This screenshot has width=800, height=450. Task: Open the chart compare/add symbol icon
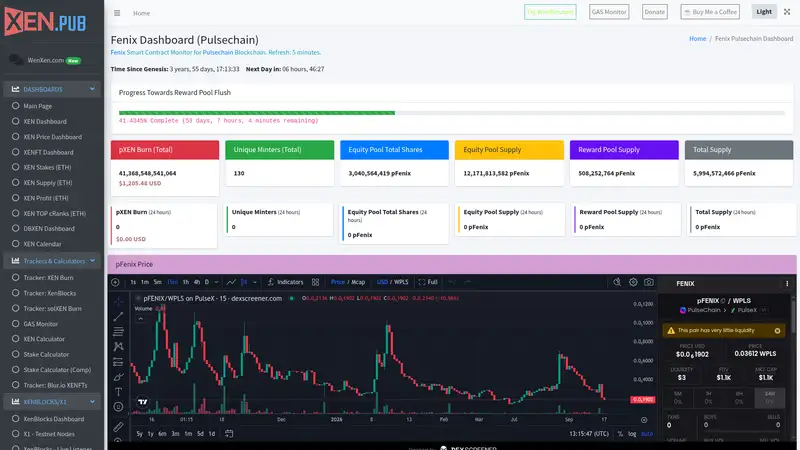pos(115,282)
